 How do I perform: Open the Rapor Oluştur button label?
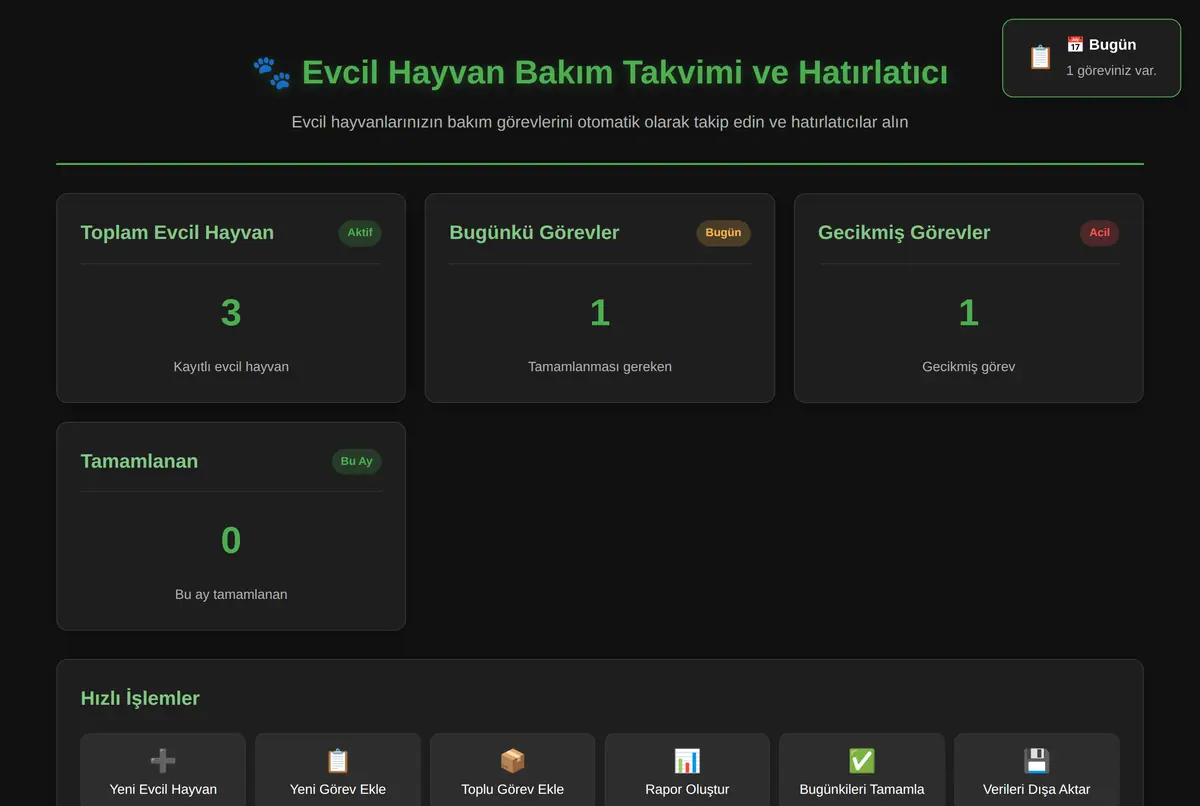pos(687,789)
